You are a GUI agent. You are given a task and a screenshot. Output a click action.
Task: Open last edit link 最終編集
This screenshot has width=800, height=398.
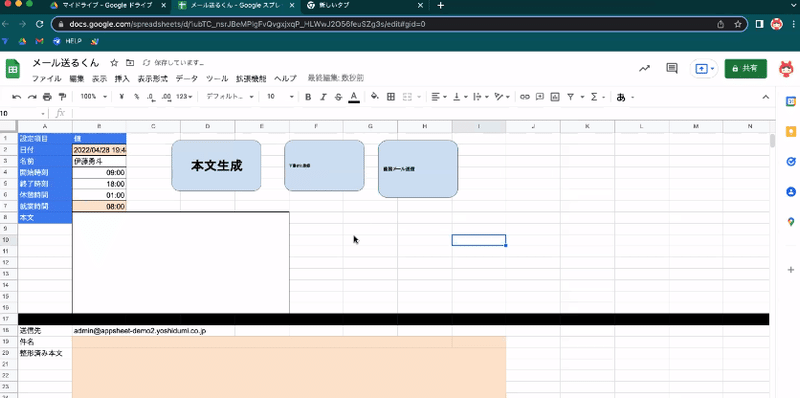(336, 79)
